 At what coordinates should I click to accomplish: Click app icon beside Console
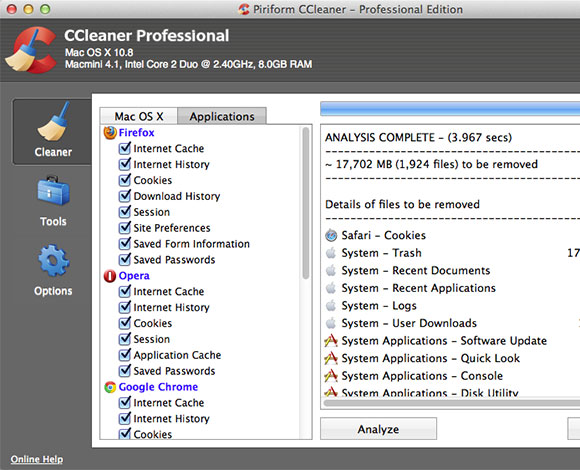click(331, 376)
